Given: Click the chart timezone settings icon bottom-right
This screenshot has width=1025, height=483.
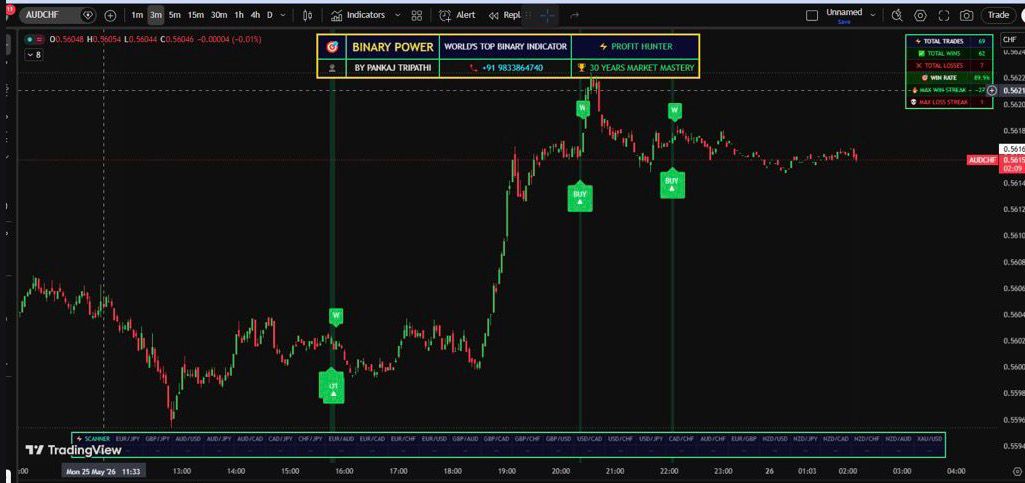Looking at the screenshot, I should coord(1016,471).
